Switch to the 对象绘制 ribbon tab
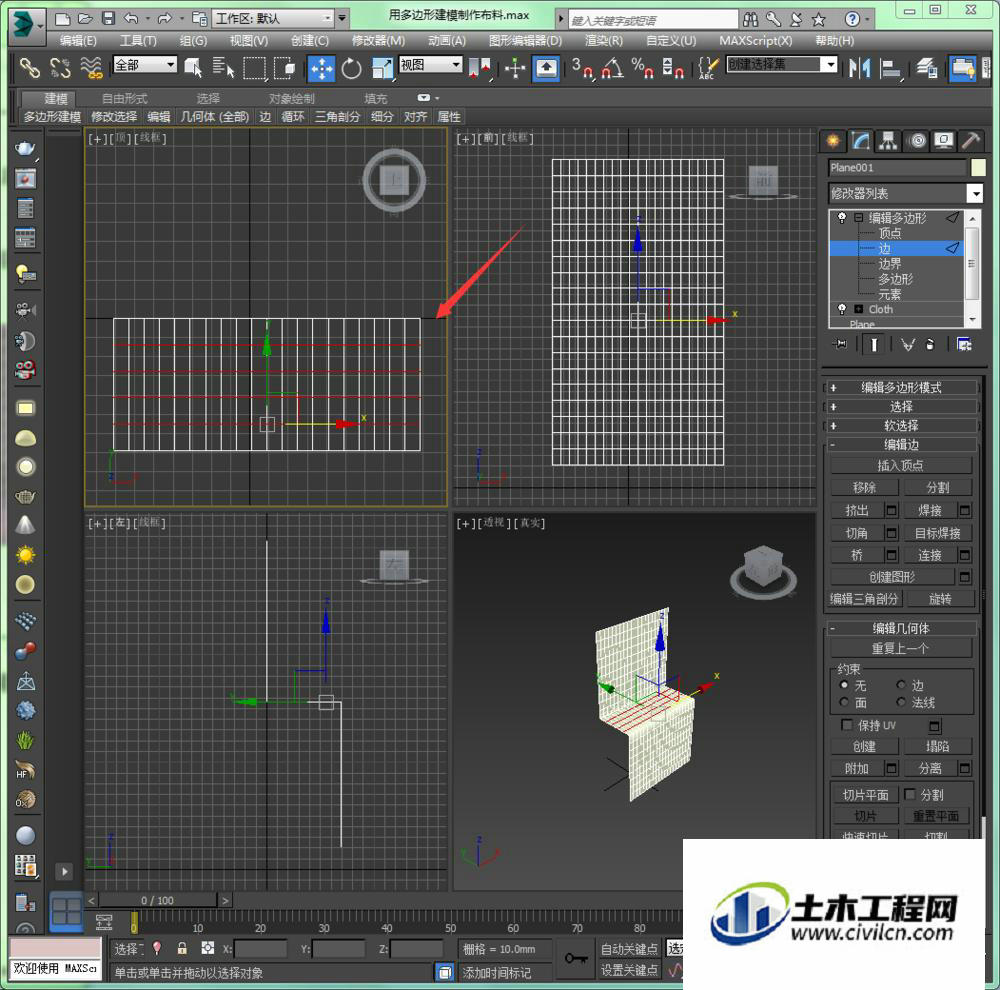This screenshot has width=1000, height=990. [291, 99]
